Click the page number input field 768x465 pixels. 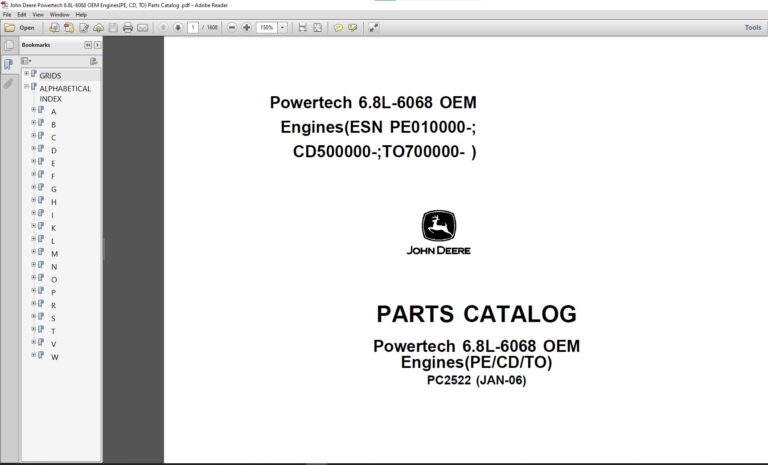(x=193, y=28)
